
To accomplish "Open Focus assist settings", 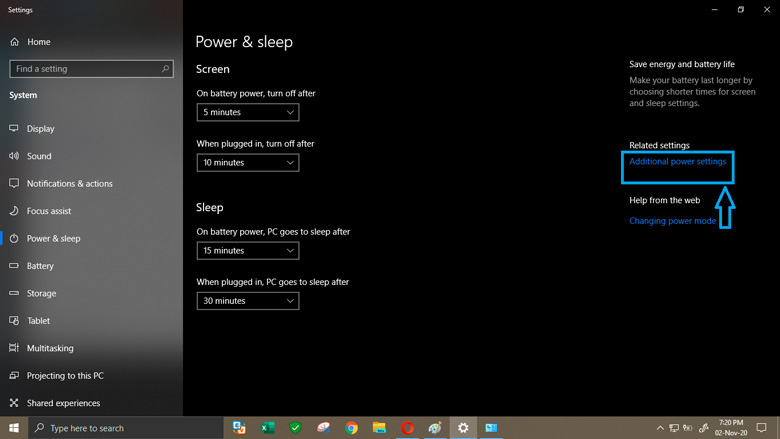I will click(x=49, y=211).
